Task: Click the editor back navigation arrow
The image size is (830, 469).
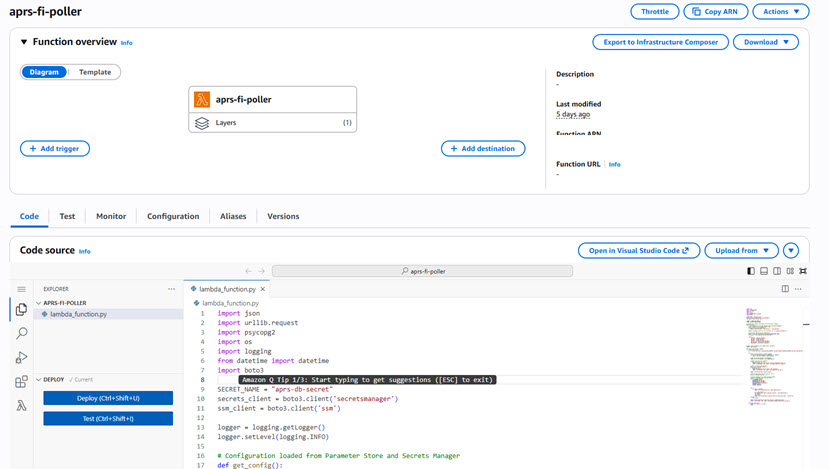Action: point(249,271)
